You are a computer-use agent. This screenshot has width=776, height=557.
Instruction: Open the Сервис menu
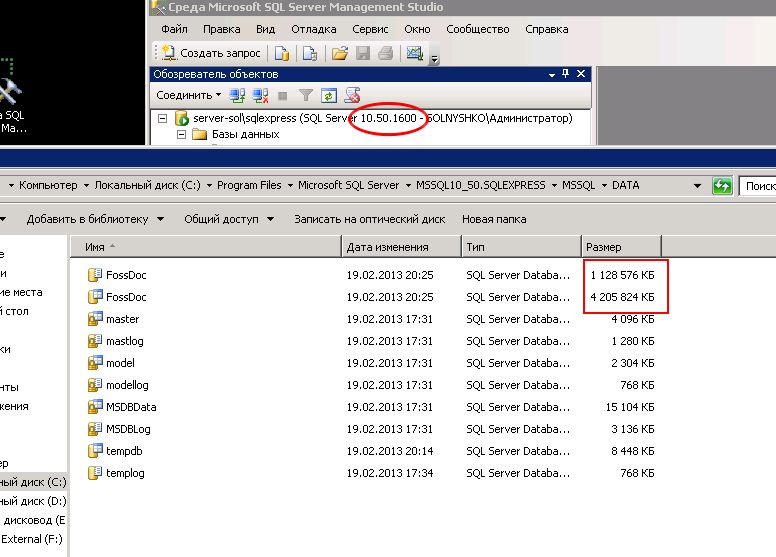click(x=370, y=29)
